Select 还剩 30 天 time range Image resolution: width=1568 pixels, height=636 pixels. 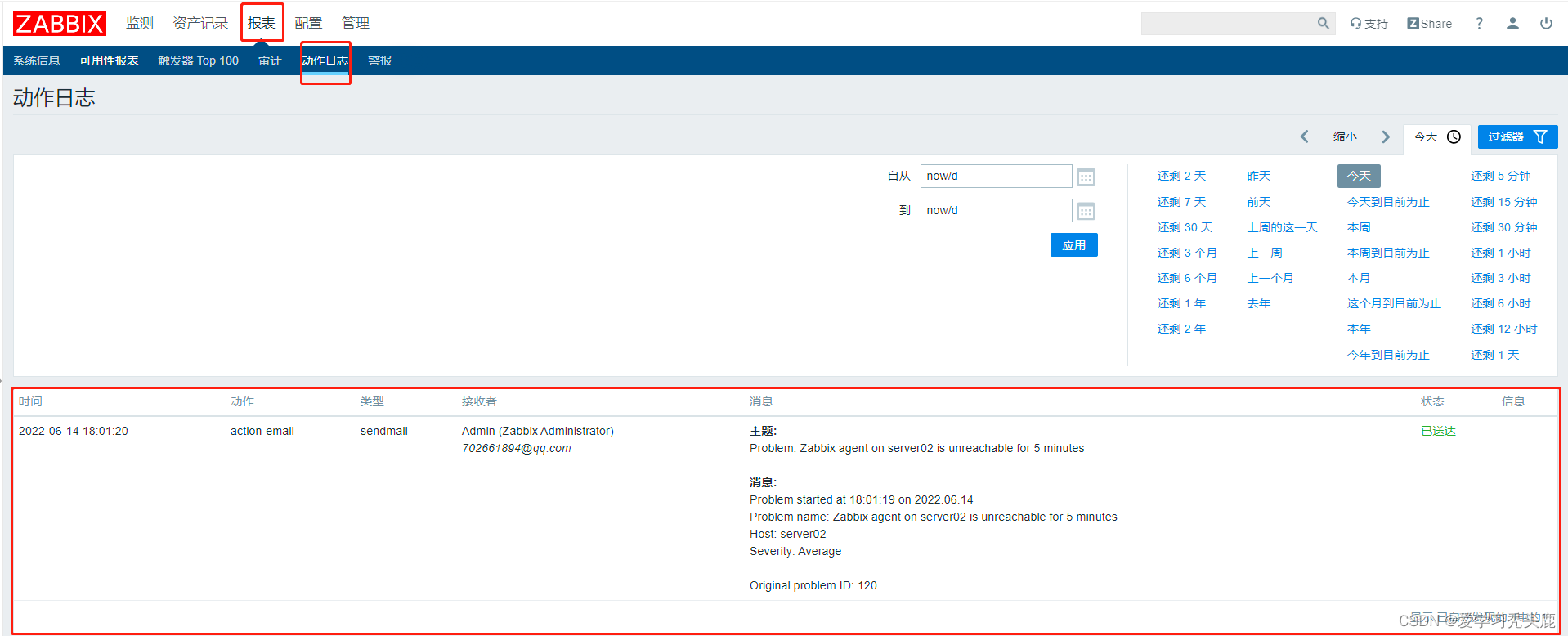click(1185, 227)
